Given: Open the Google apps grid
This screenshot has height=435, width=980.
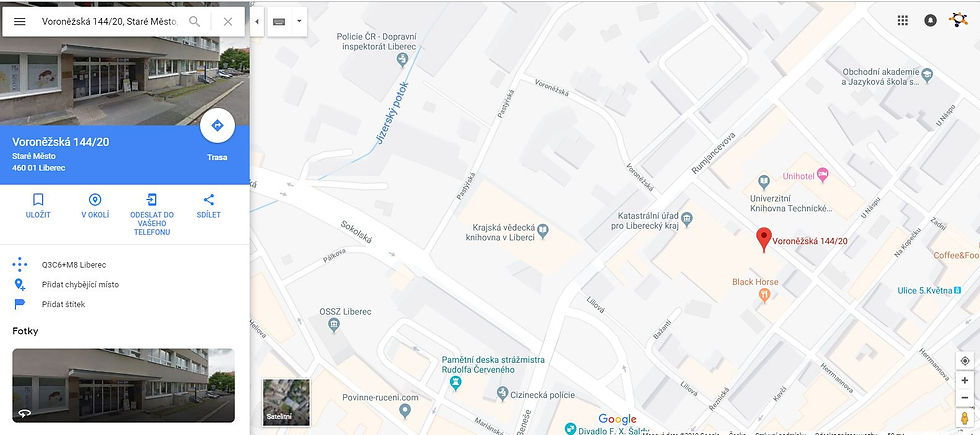Looking at the screenshot, I should (902, 21).
